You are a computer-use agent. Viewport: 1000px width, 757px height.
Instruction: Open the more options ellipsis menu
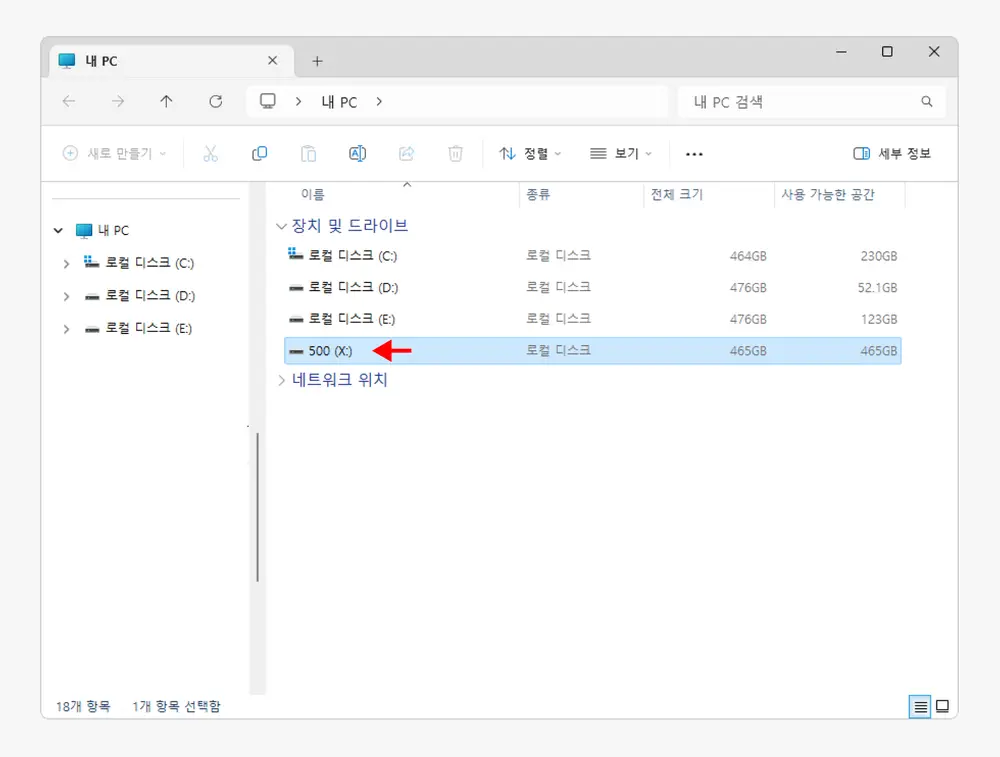click(694, 153)
